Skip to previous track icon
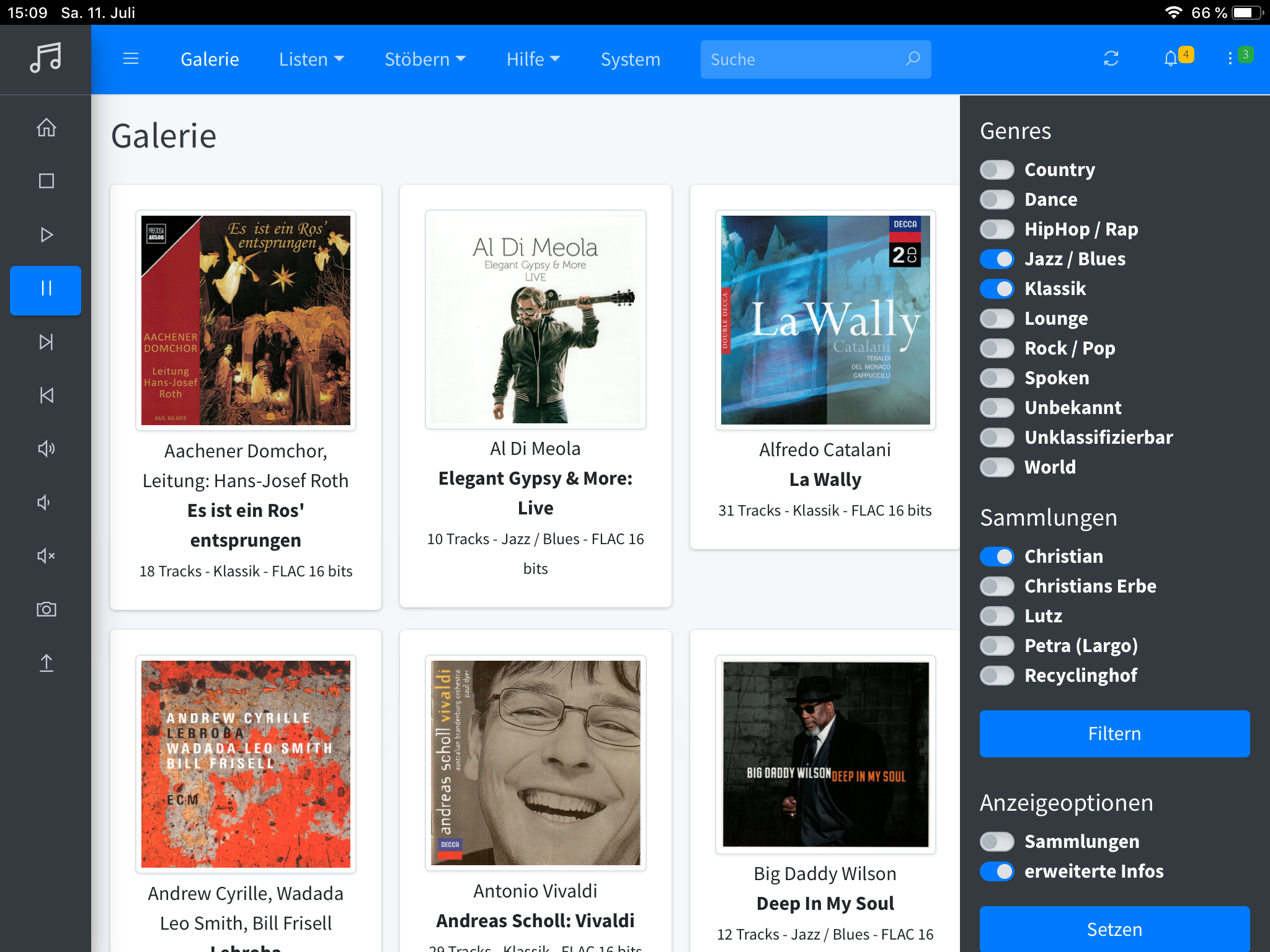This screenshot has height=952, width=1270. 46,395
